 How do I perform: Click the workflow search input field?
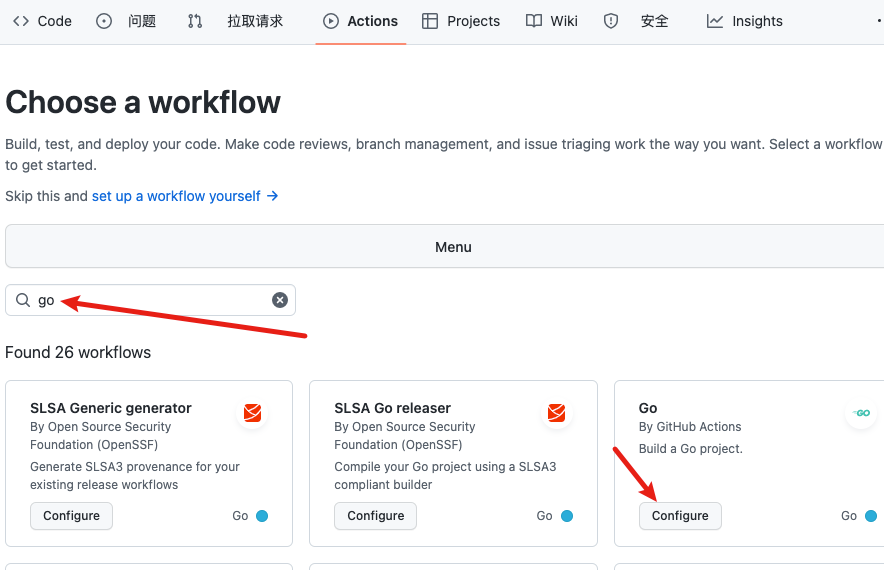coord(150,300)
